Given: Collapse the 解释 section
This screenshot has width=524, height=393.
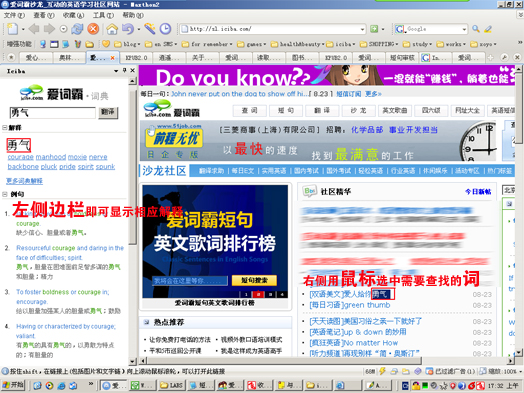Looking at the screenshot, I should click(5, 127).
